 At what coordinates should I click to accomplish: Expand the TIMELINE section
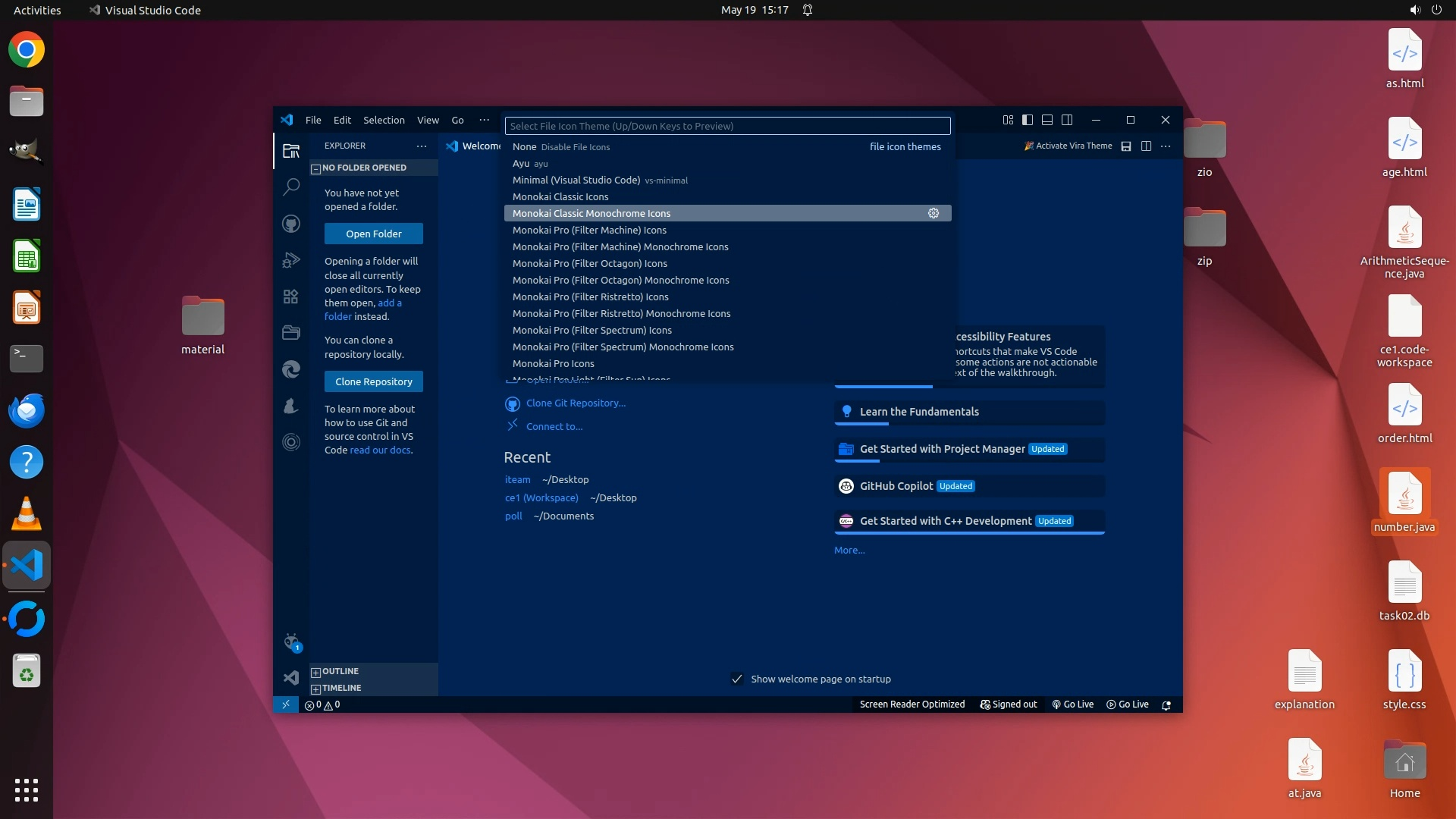pyautogui.click(x=341, y=688)
